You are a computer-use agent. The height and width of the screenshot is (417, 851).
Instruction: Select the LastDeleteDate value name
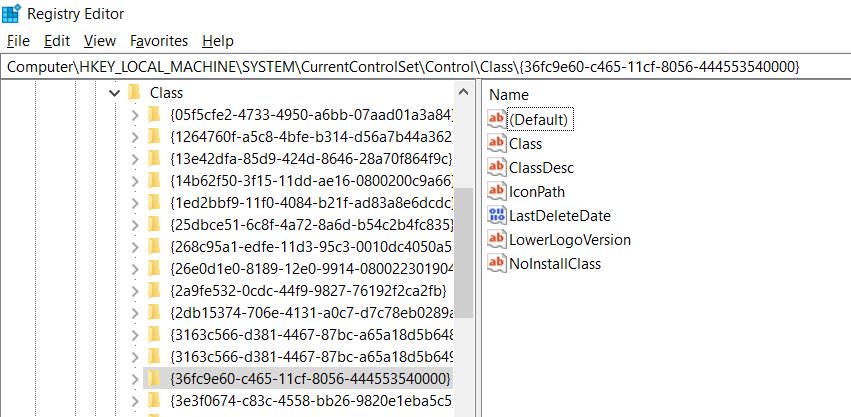pyautogui.click(x=560, y=216)
